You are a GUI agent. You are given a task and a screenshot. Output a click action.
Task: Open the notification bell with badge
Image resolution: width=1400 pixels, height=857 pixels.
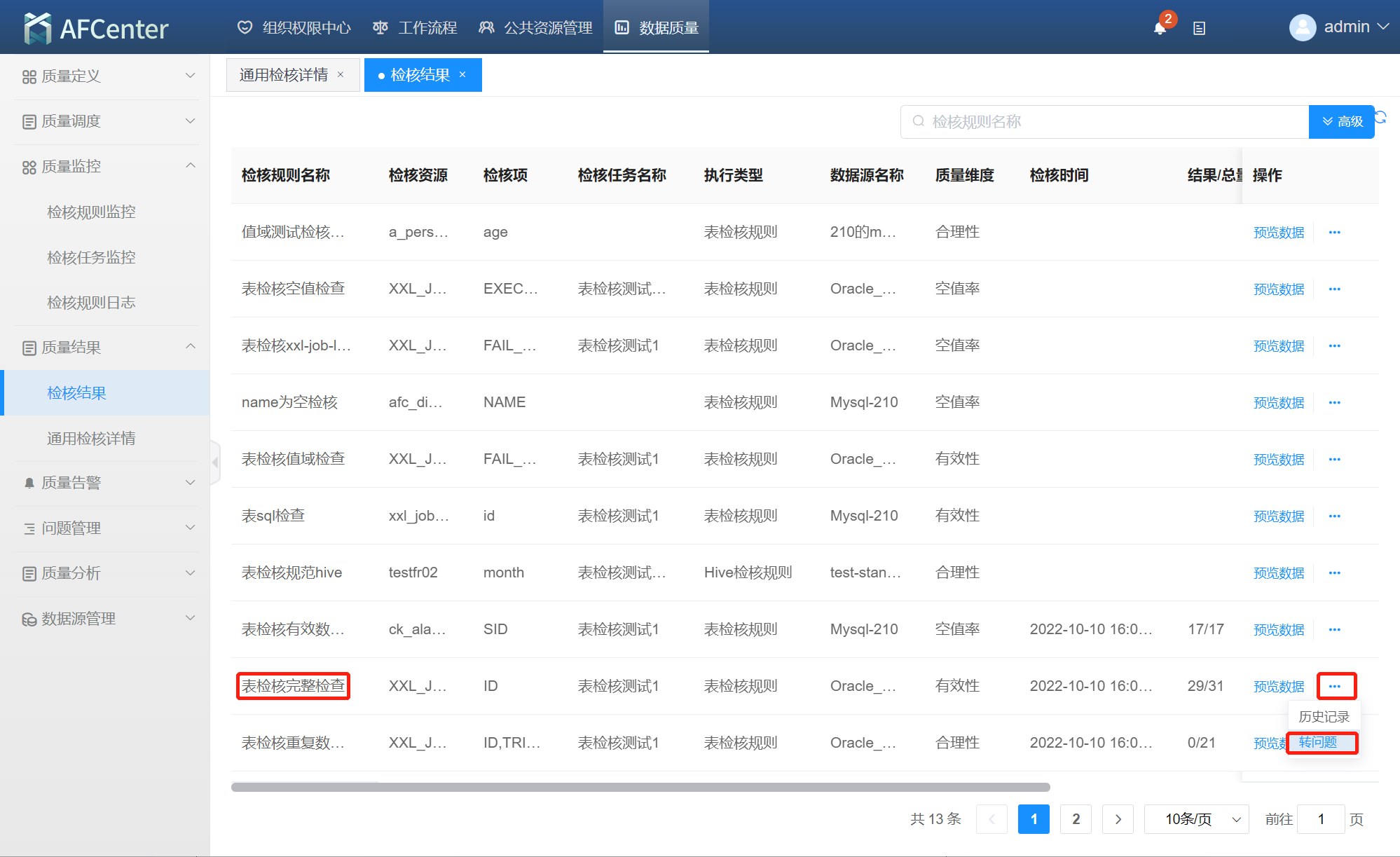[x=1160, y=27]
